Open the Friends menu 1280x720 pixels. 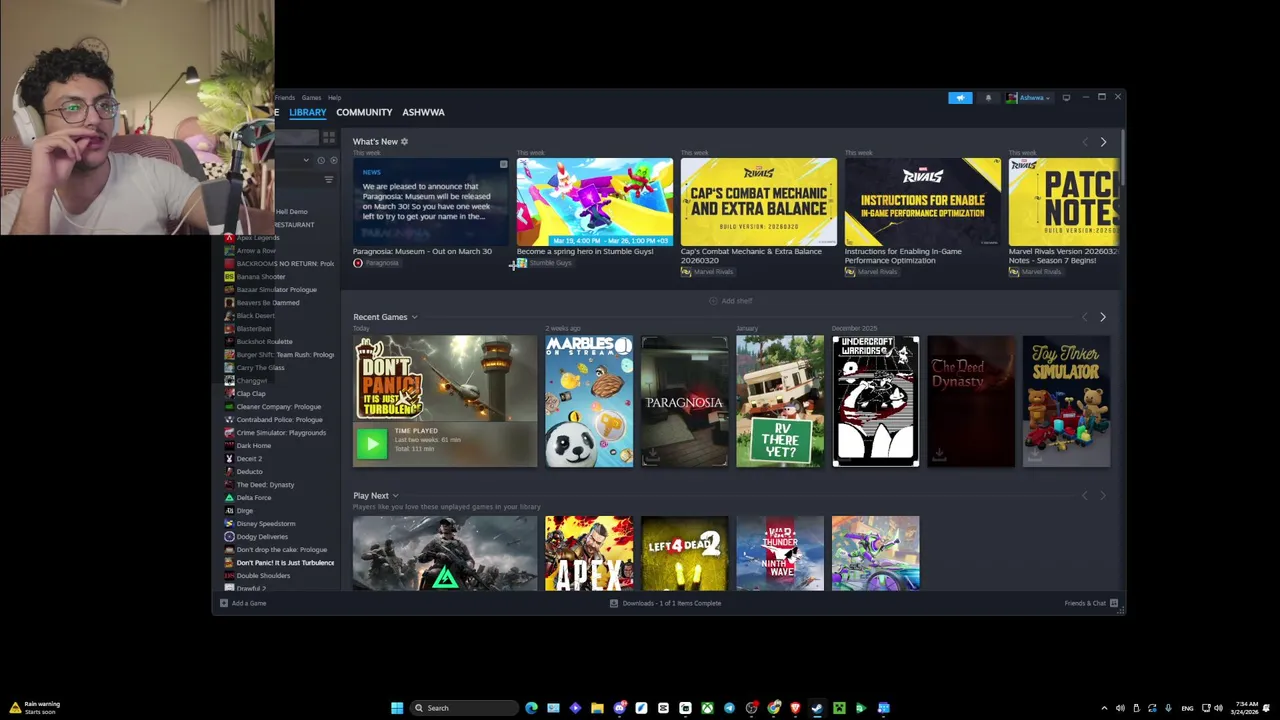click(x=285, y=98)
